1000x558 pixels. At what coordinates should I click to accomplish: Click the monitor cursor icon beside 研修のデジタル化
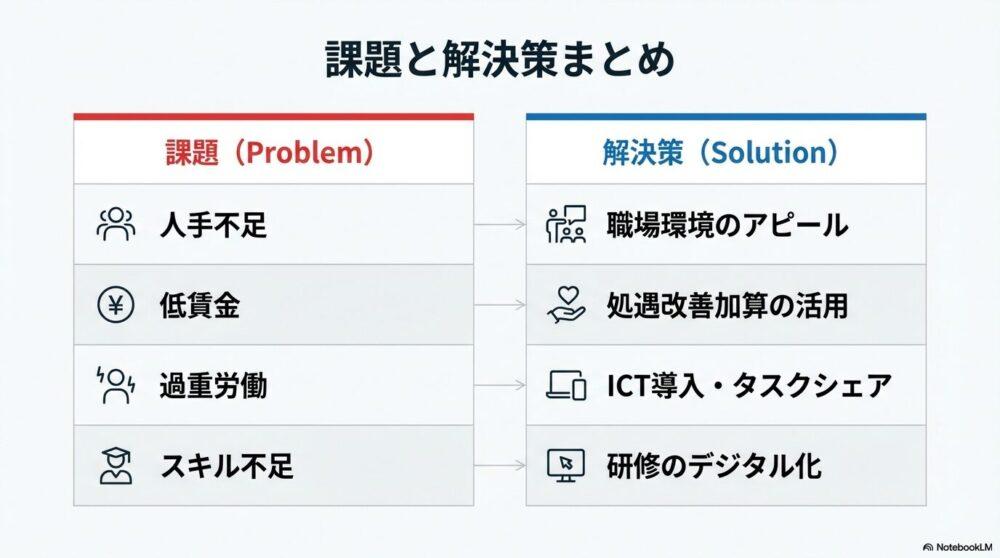click(566, 465)
